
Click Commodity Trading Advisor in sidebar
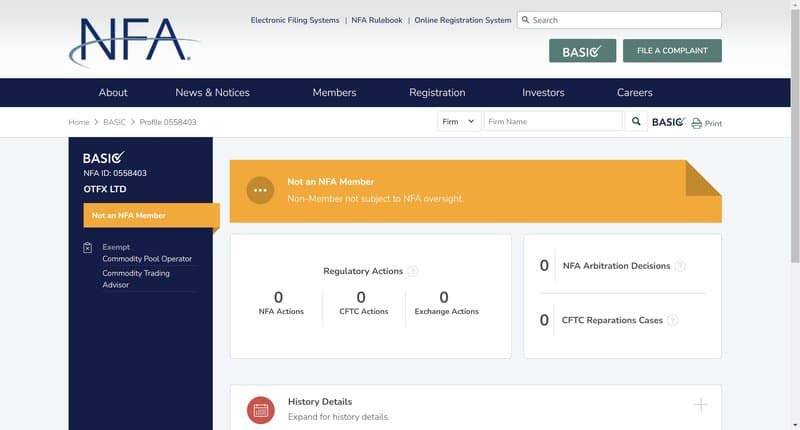pyautogui.click(x=136, y=279)
